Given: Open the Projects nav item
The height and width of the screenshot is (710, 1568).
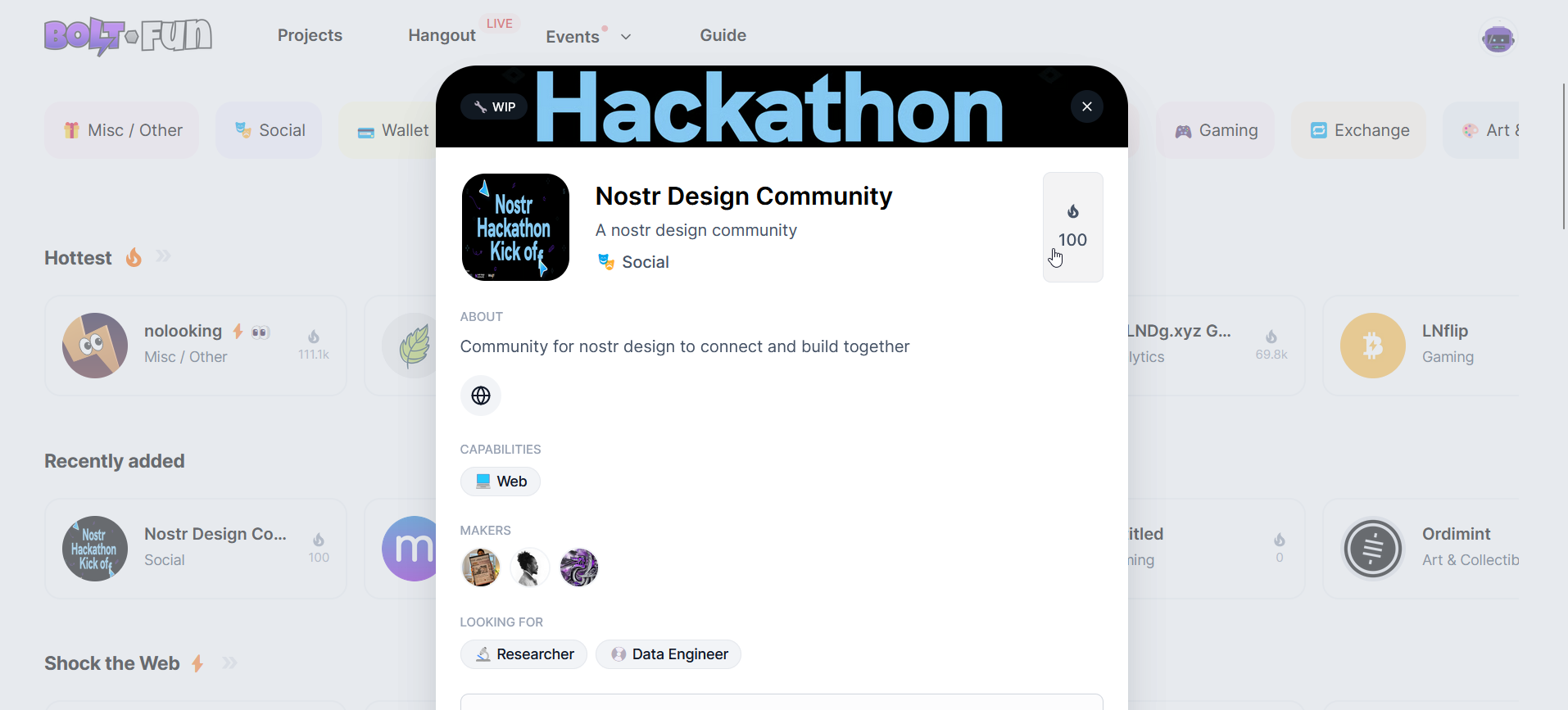Looking at the screenshot, I should click(310, 35).
